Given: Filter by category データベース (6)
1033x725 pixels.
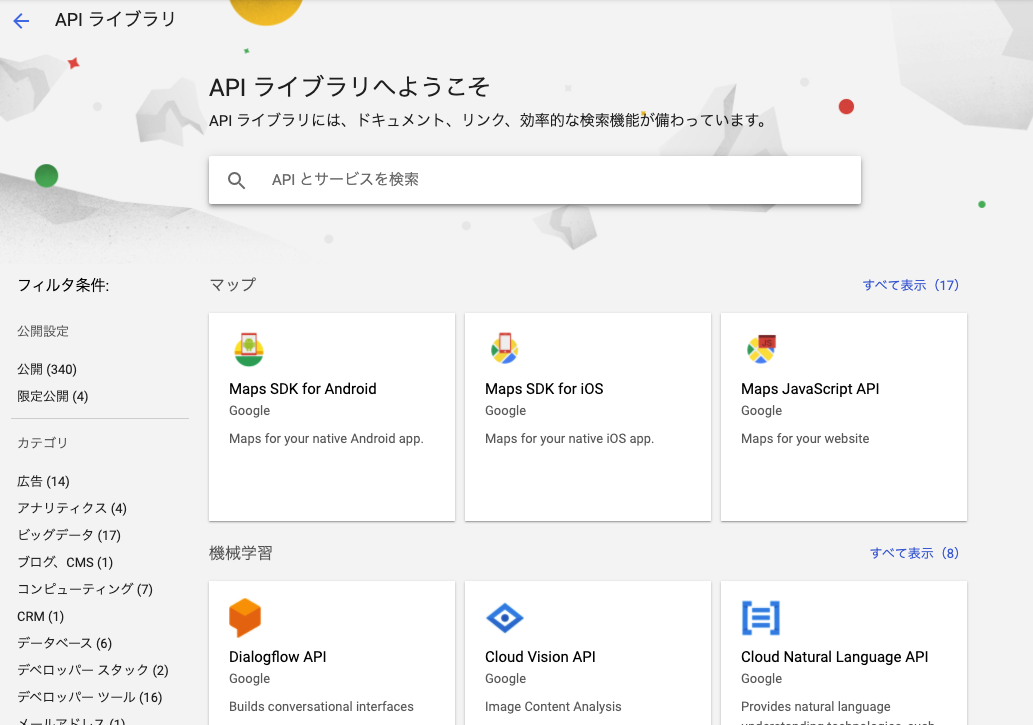Looking at the screenshot, I should pyautogui.click(x=65, y=643).
